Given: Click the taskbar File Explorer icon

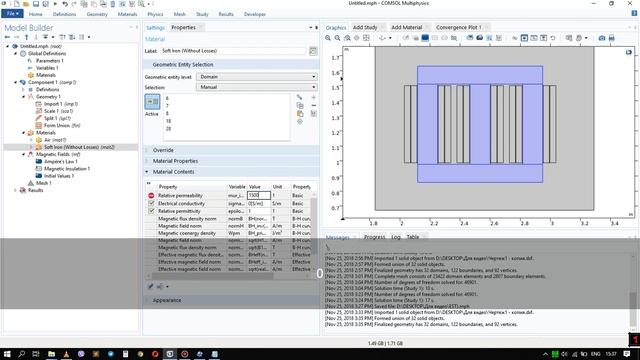Looking at the screenshot, I should [x=51, y=354].
